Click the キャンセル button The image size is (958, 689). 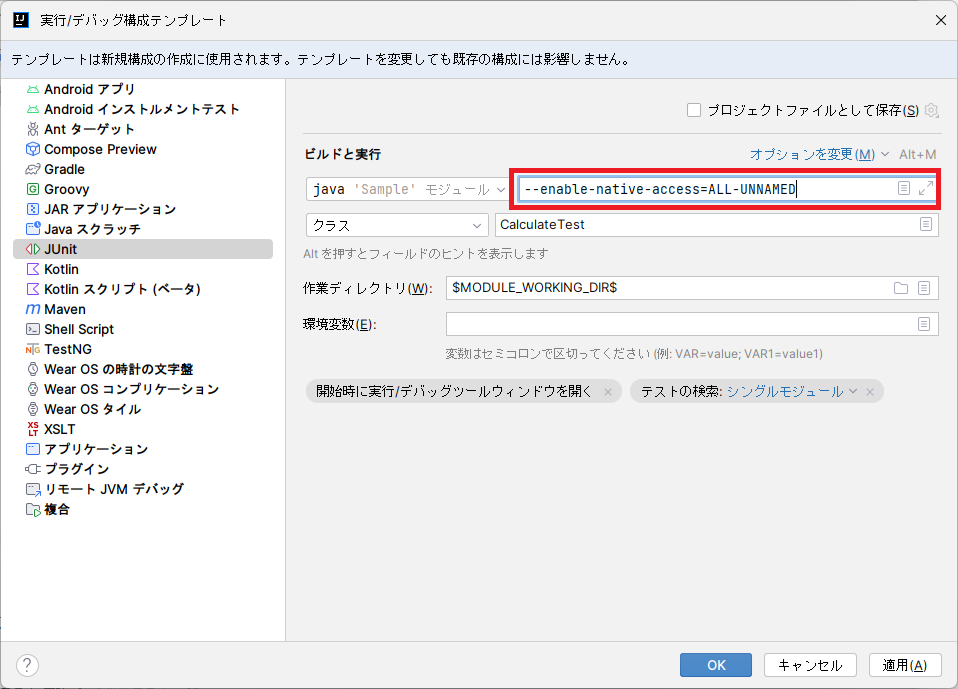[810, 665]
